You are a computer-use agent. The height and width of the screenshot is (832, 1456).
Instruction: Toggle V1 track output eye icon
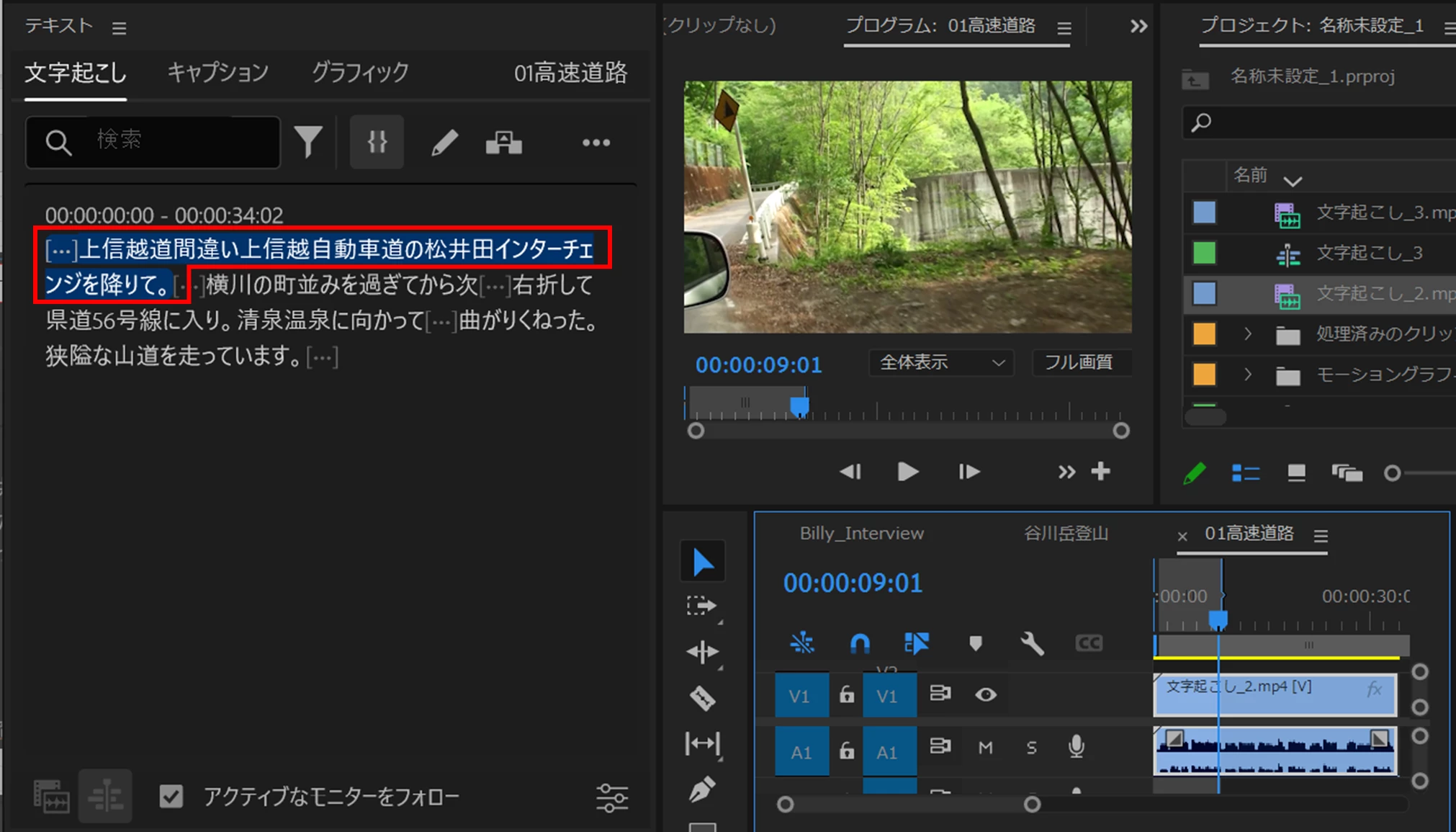coord(986,694)
